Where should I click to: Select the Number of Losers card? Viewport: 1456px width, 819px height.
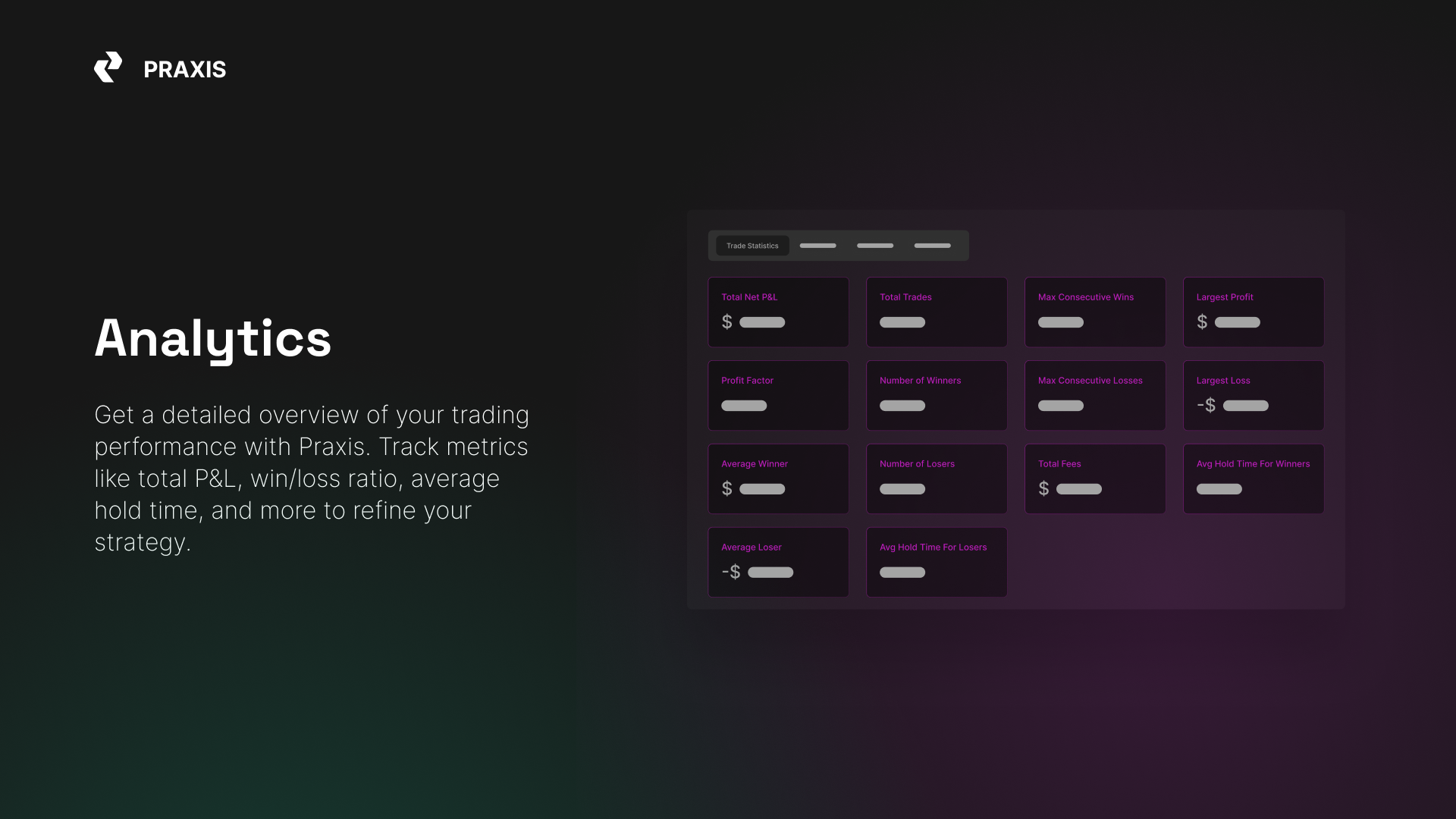pos(937,479)
